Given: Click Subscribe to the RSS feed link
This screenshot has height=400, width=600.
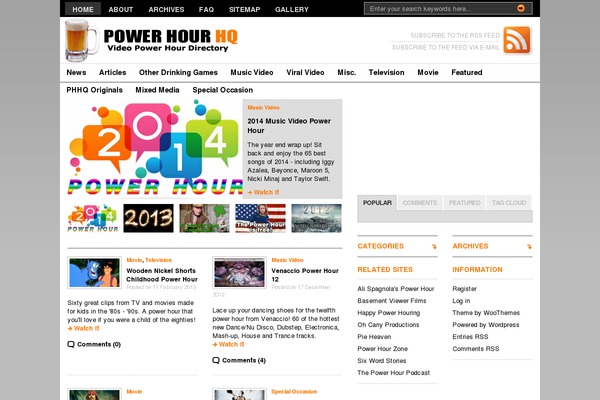Looking at the screenshot, I should click(x=455, y=35).
